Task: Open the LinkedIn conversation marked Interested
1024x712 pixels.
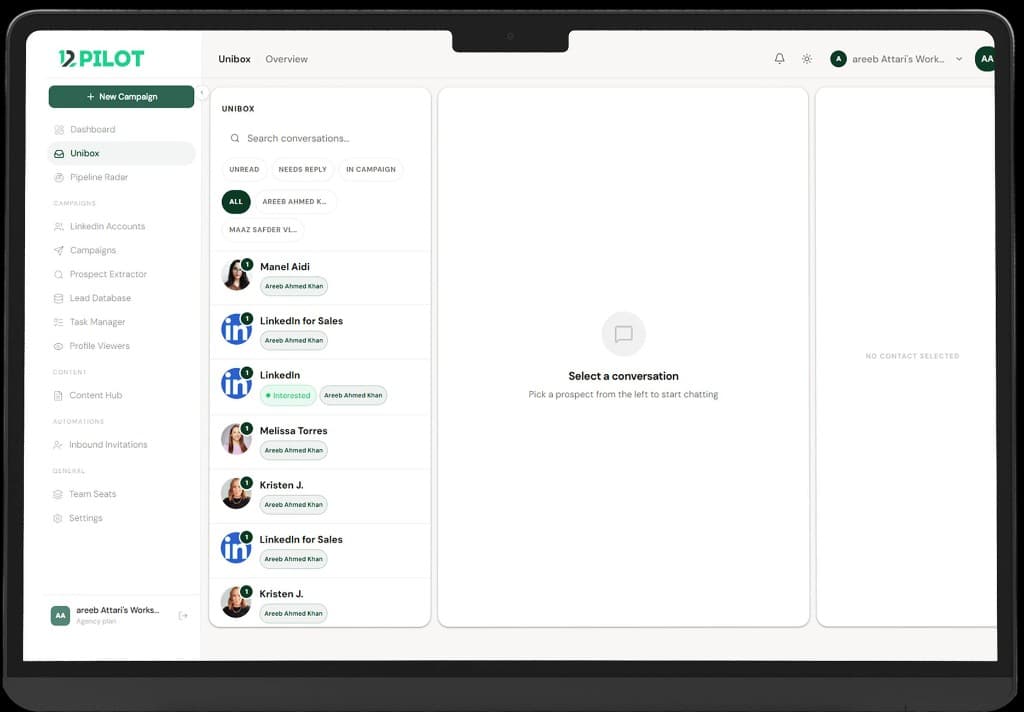Action: tap(320, 387)
